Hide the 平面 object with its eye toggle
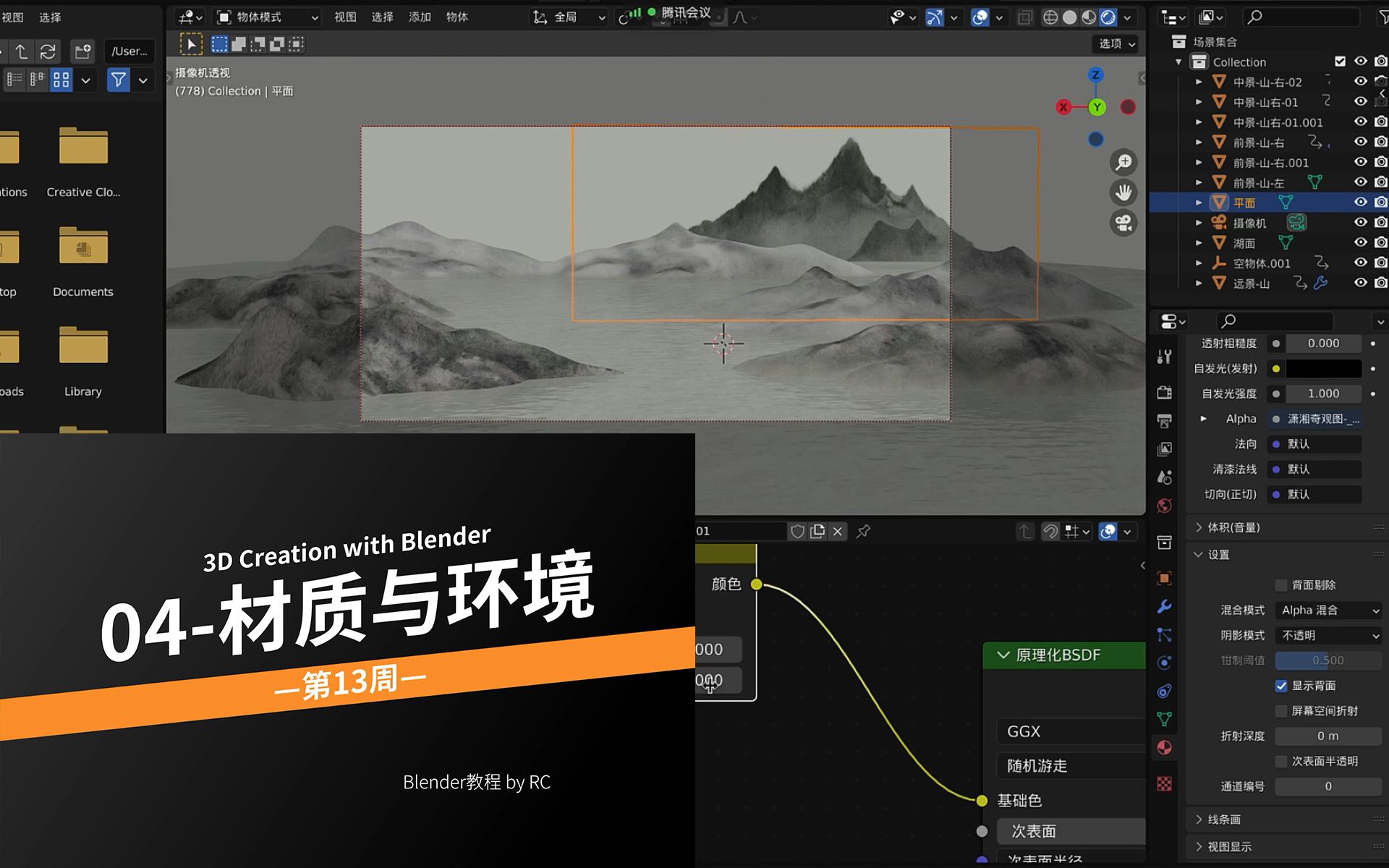 coord(1361,203)
